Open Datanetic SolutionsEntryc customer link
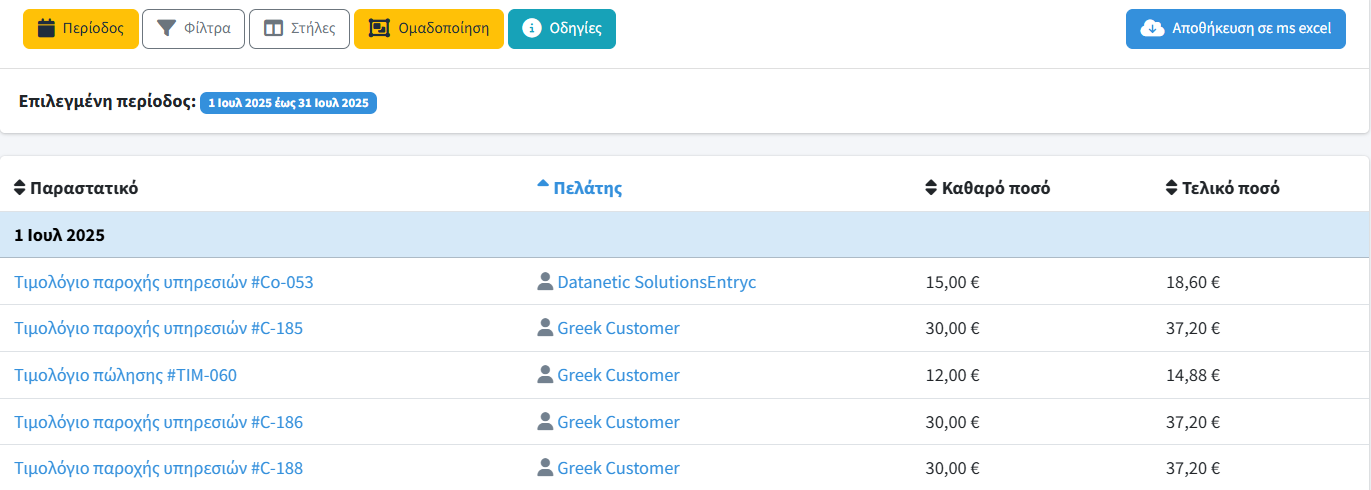The width and height of the screenshot is (1371, 490). (x=656, y=282)
